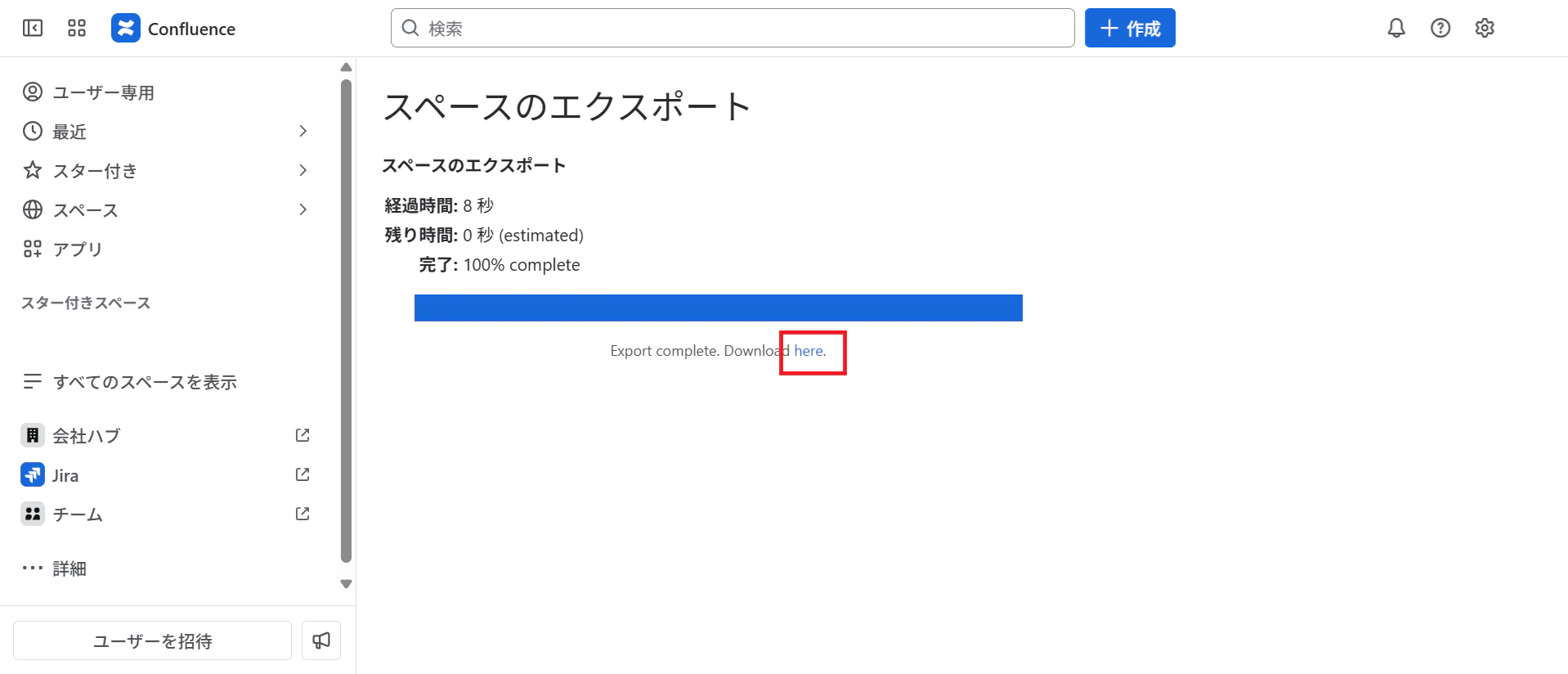This screenshot has width=1568, height=674.
Task: Open external link icon beside 会社ハブ
Action: (x=302, y=435)
